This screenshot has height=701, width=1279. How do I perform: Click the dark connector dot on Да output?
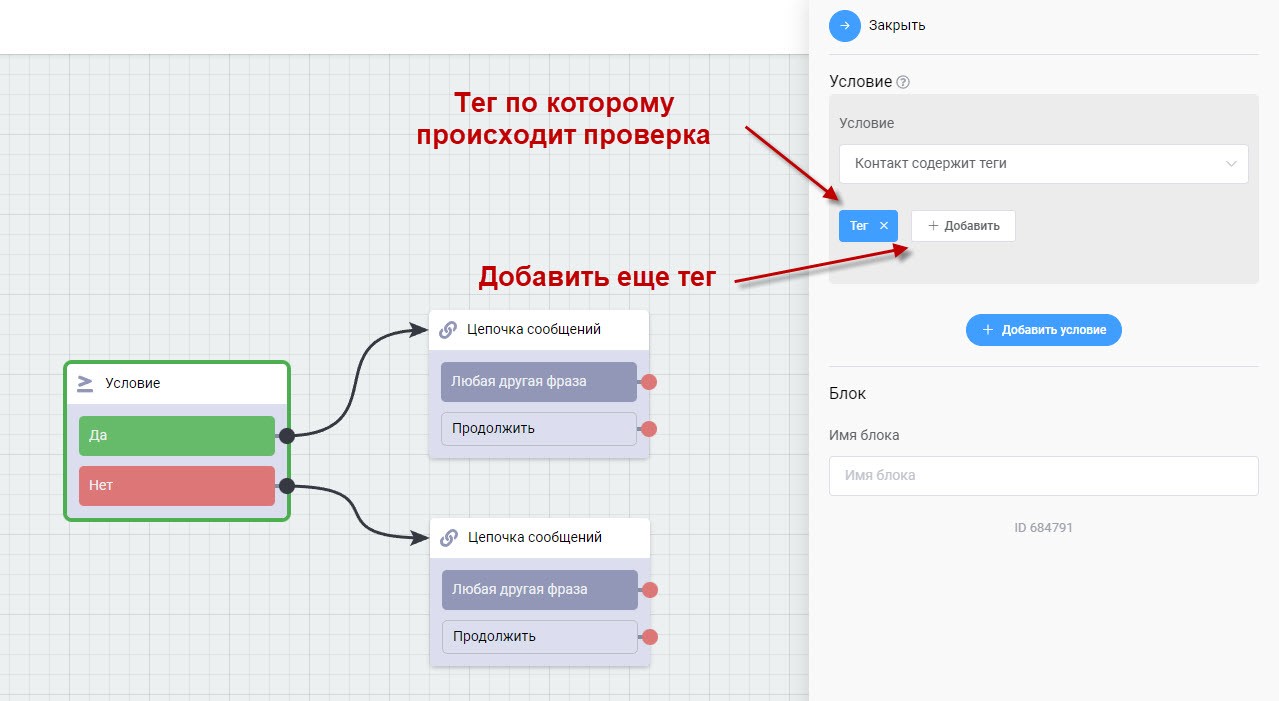point(286,436)
